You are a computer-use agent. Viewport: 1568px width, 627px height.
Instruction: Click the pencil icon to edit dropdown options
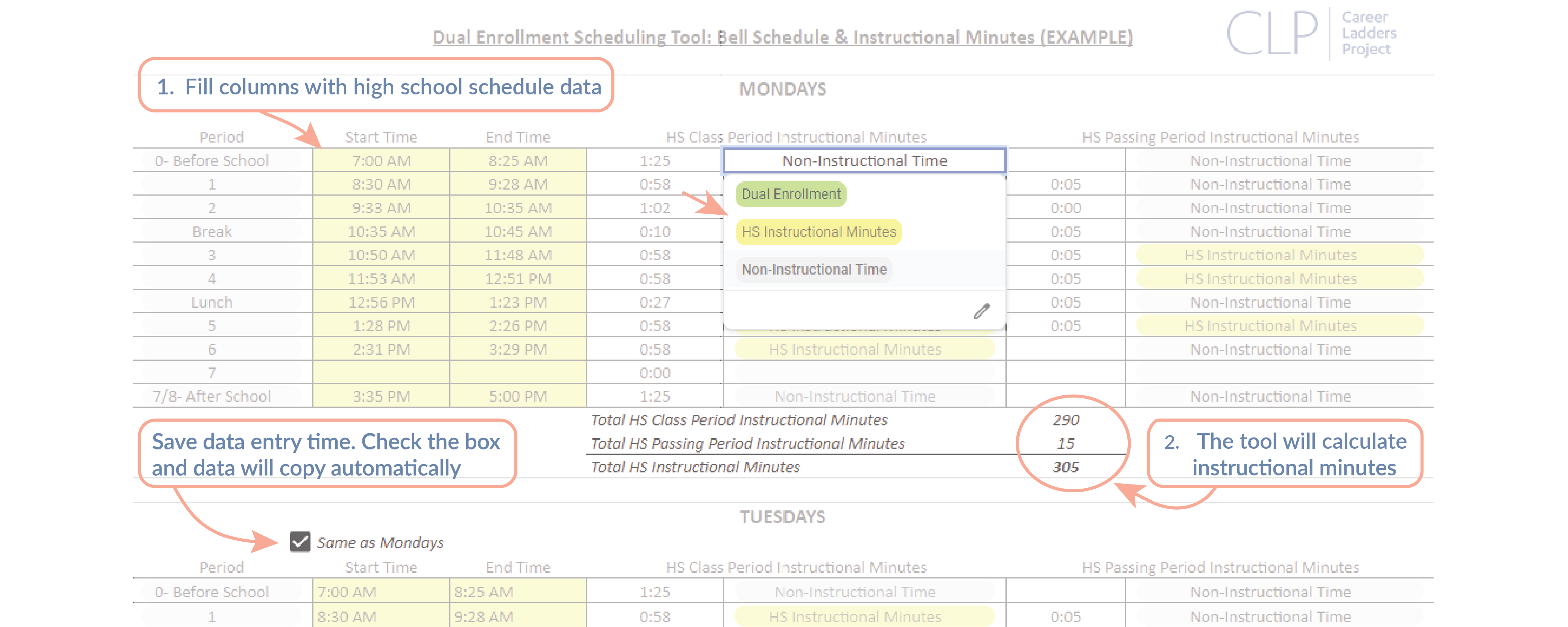[x=982, y=311]
